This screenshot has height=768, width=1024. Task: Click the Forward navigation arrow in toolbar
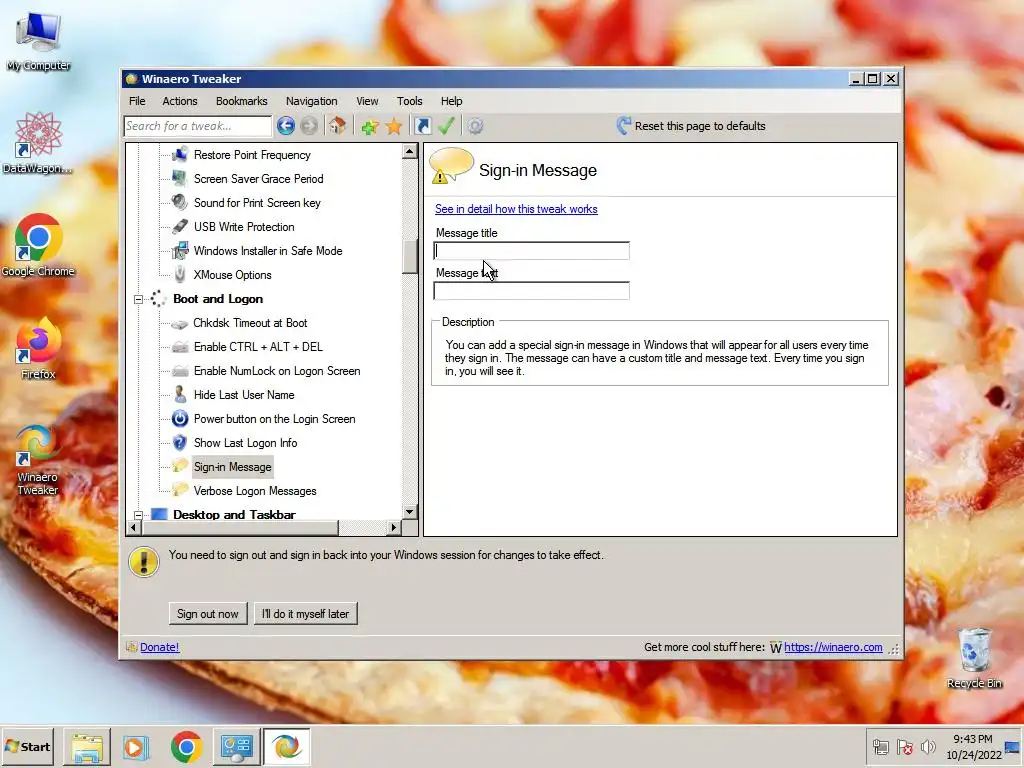pyautogui.click(x=310, y=125)
